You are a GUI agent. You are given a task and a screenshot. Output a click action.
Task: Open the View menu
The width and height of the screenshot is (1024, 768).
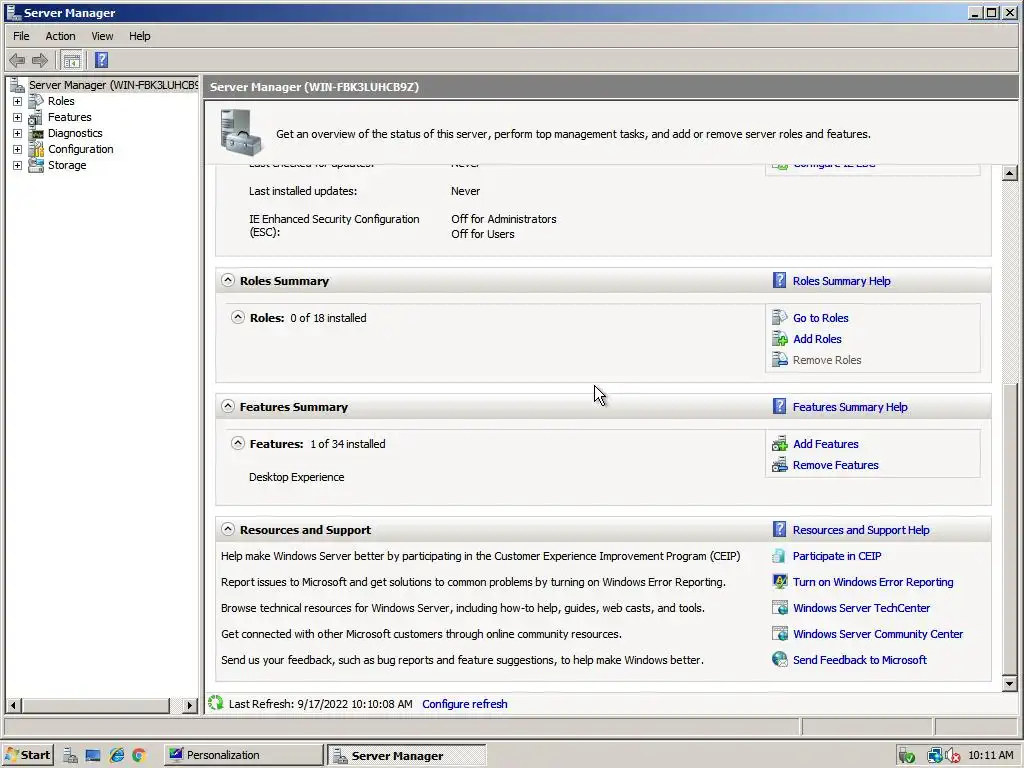[102, 36]
